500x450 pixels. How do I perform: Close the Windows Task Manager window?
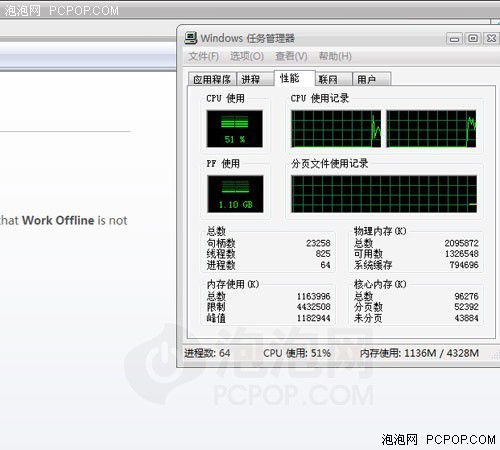tap(491, 39)
